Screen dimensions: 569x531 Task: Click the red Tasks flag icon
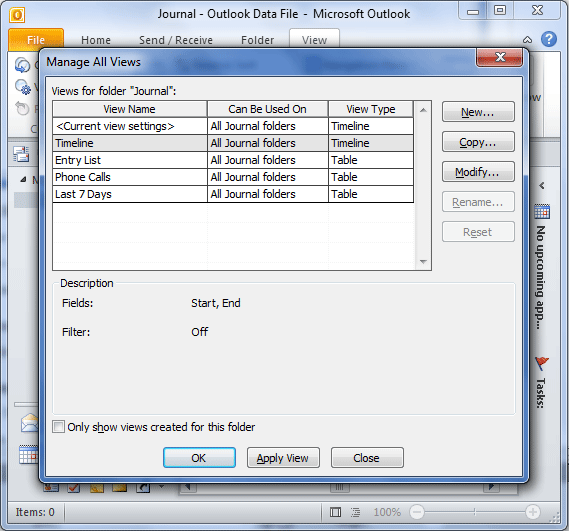[541, 363]
